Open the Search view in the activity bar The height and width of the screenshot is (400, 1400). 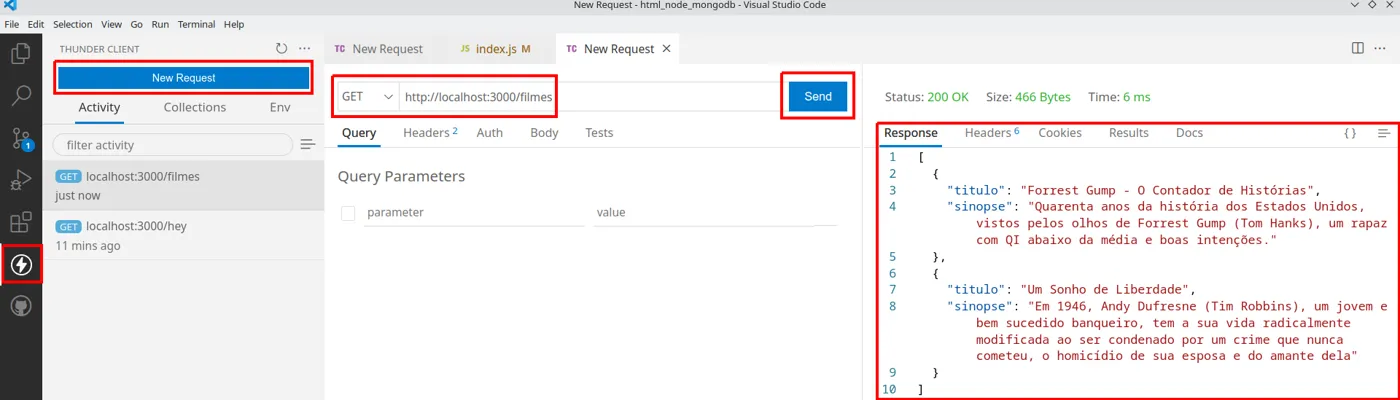point(20,96)
